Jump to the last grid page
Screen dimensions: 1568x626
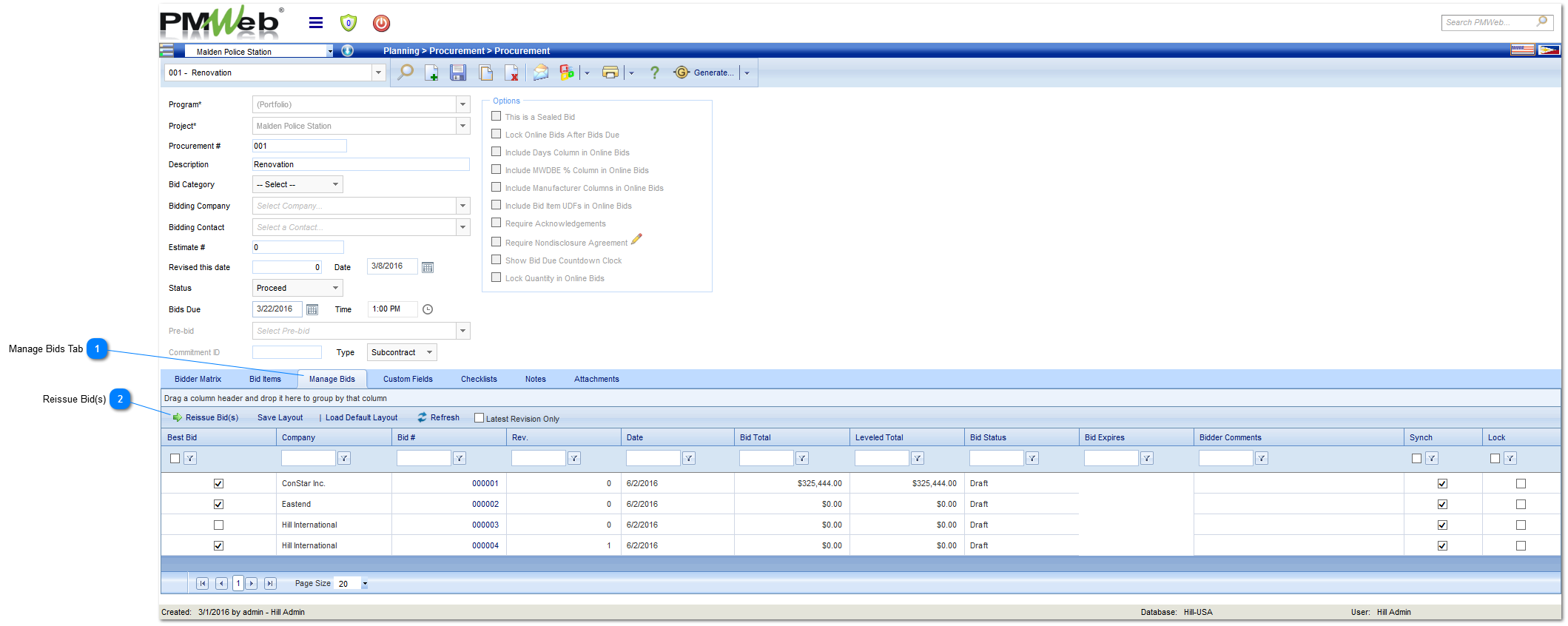coord(270,584)
